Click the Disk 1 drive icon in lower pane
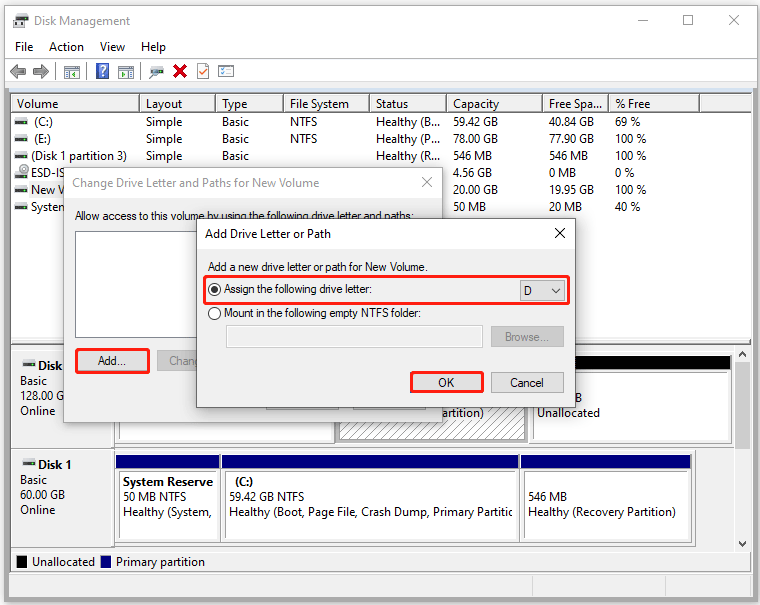The height and width of the screenshot is (605, 760). pos(29,463)
